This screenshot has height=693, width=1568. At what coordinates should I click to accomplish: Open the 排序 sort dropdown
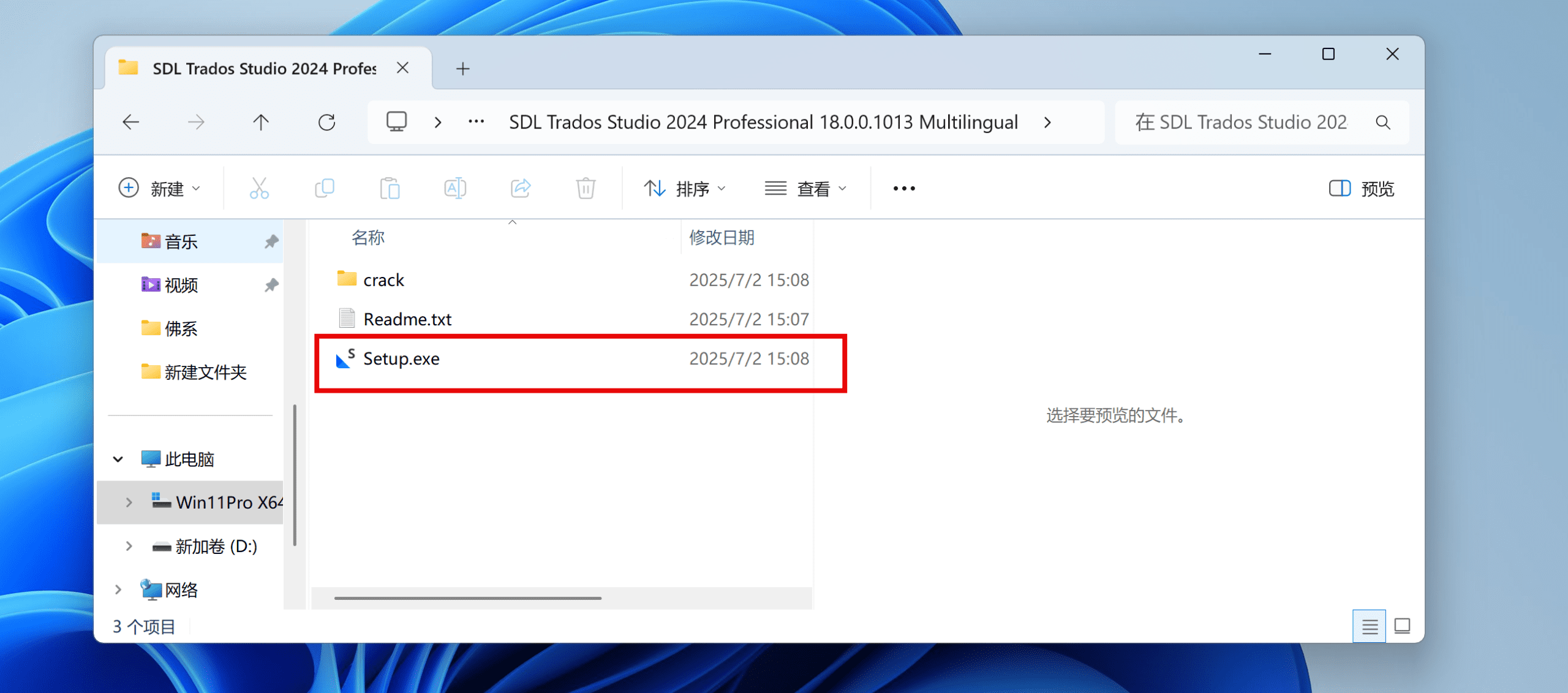[685, 189]
